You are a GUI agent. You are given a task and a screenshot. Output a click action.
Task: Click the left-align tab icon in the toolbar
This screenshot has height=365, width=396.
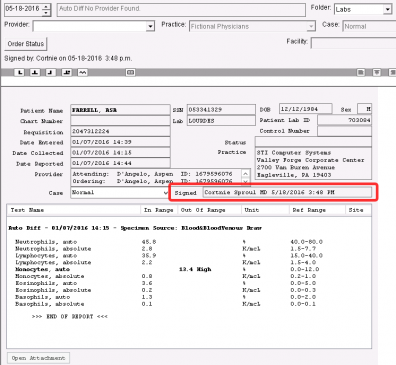(20, 72)
